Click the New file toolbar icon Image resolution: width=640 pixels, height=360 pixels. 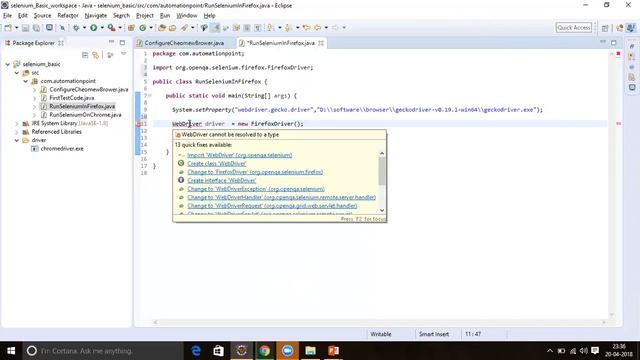[8, 28]
